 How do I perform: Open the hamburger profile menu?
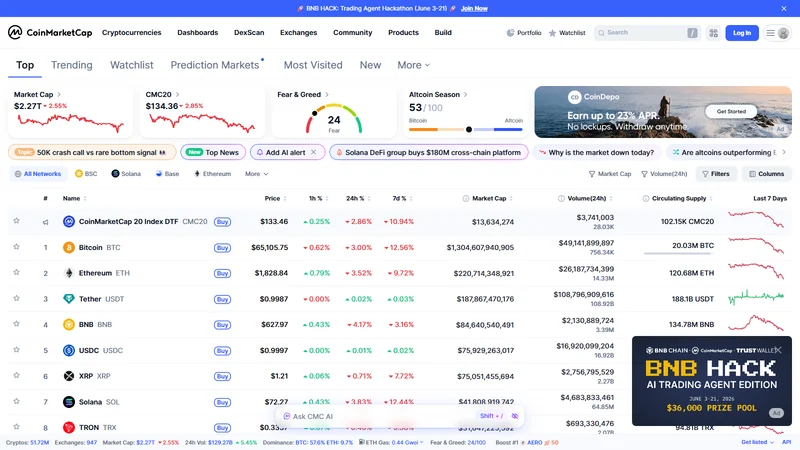coord(777,33)
